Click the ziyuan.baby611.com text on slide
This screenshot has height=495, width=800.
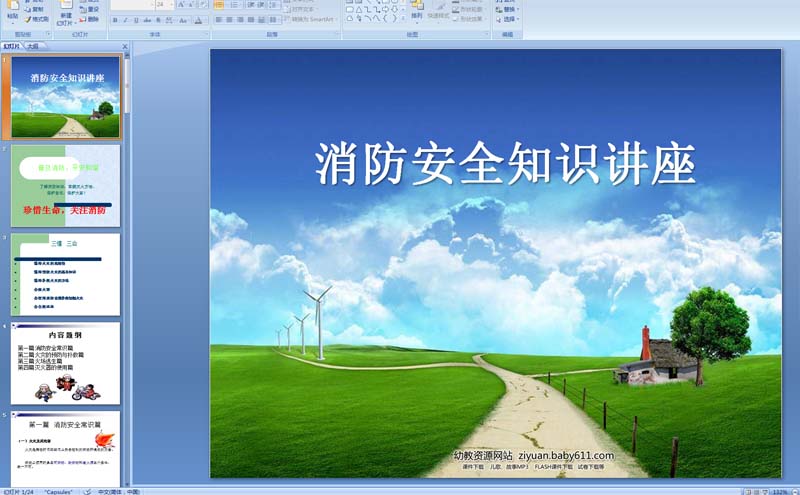pos(566,456)
